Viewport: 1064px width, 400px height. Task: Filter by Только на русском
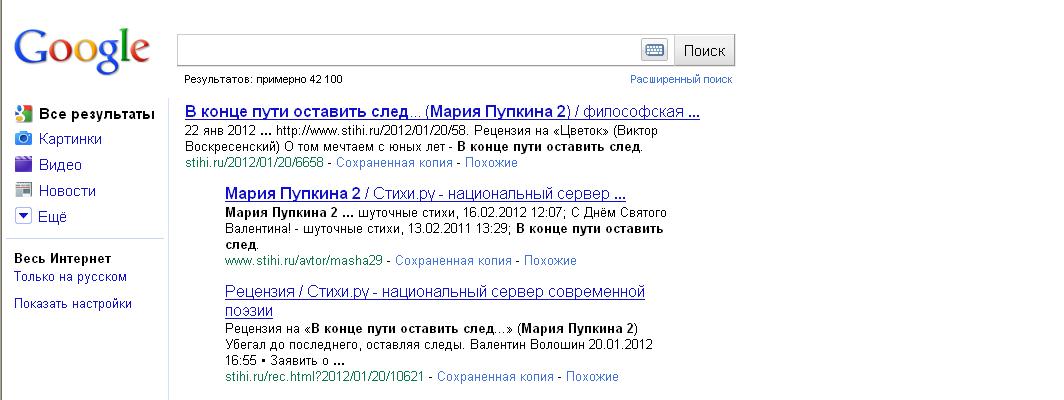click(71, 277)
